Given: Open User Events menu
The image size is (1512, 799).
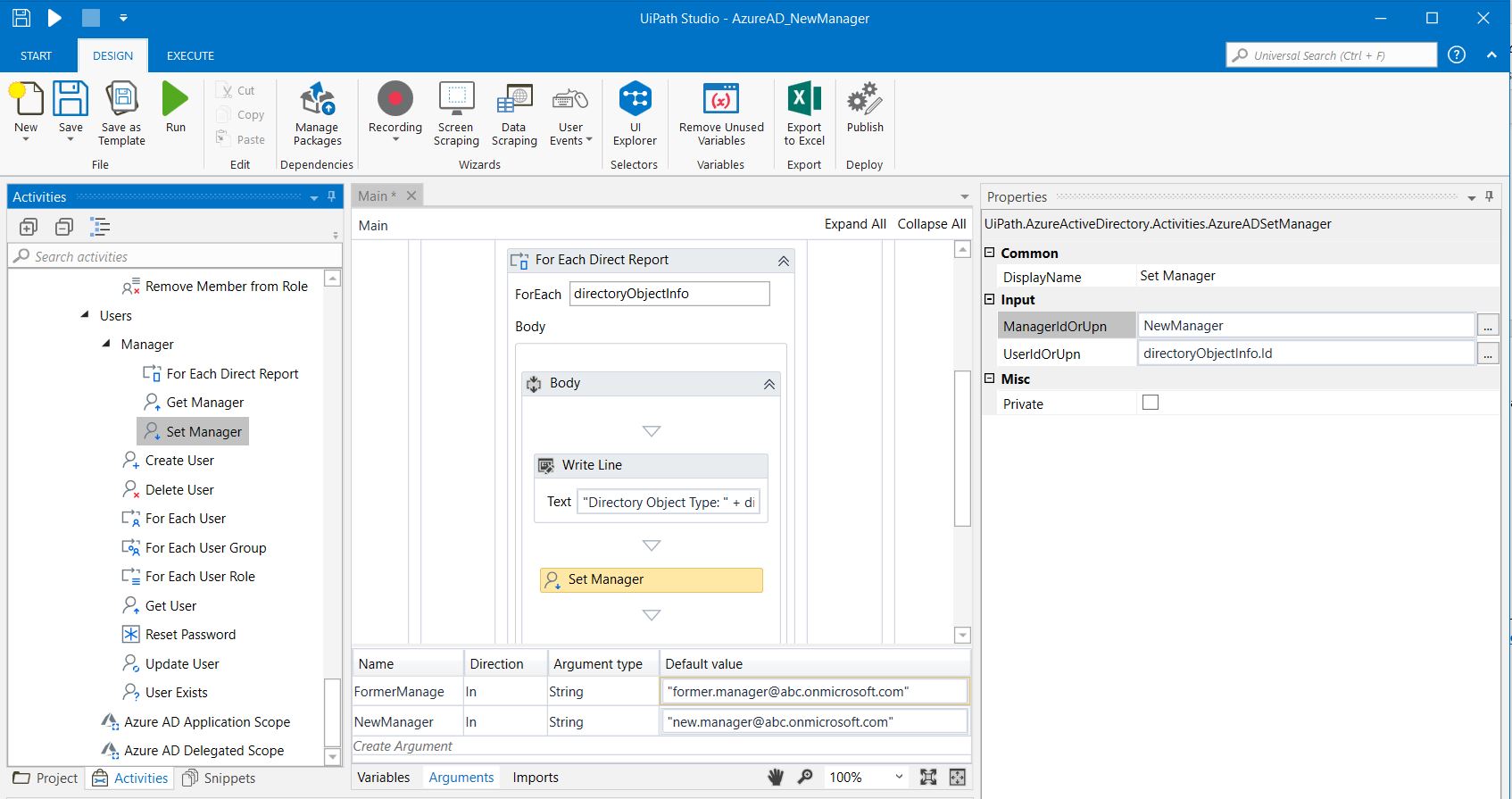Looking at the screenshot, I should (x=570, y=114).
